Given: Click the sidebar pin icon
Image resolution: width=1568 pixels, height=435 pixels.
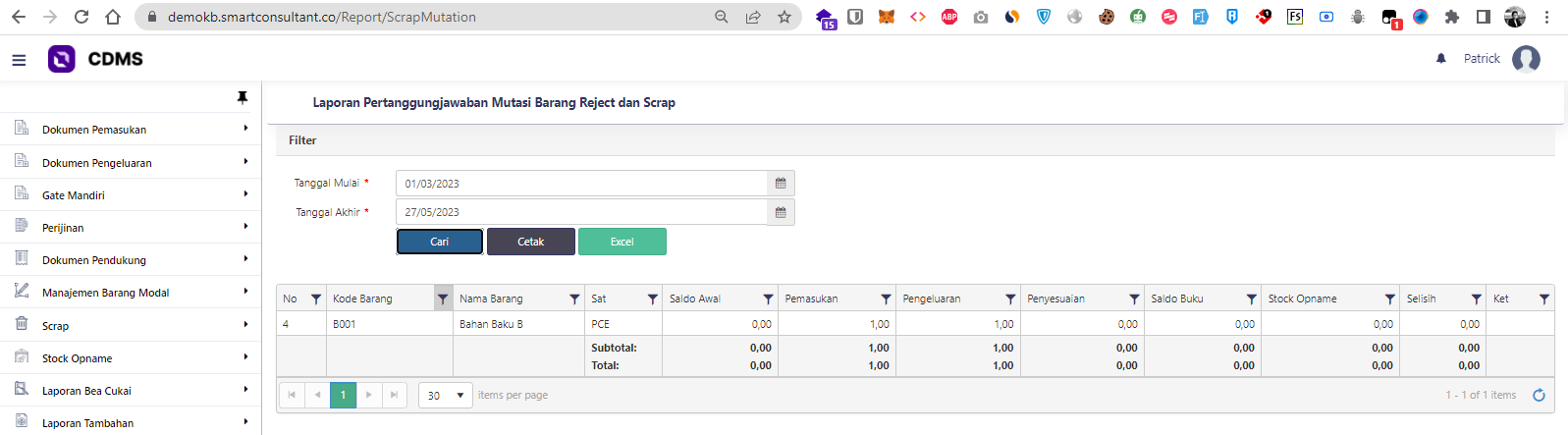Looking at the screenshot, I should pyautogui.click(x=243, y=97).
